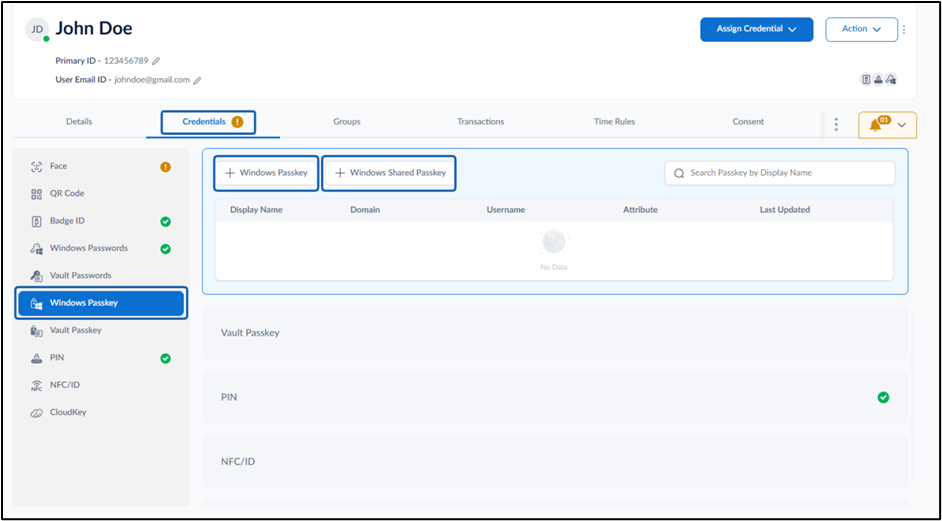Image resolution: width=942 pixels, height=521 pixels.
Task: Select Windows Passkey in the sidebar
Action: [x=101, y=303]
